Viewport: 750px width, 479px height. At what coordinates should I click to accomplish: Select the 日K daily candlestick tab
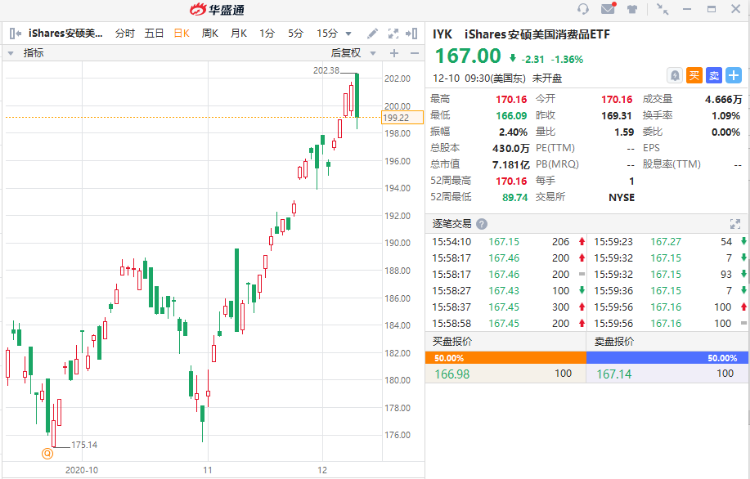coord(182,33)
